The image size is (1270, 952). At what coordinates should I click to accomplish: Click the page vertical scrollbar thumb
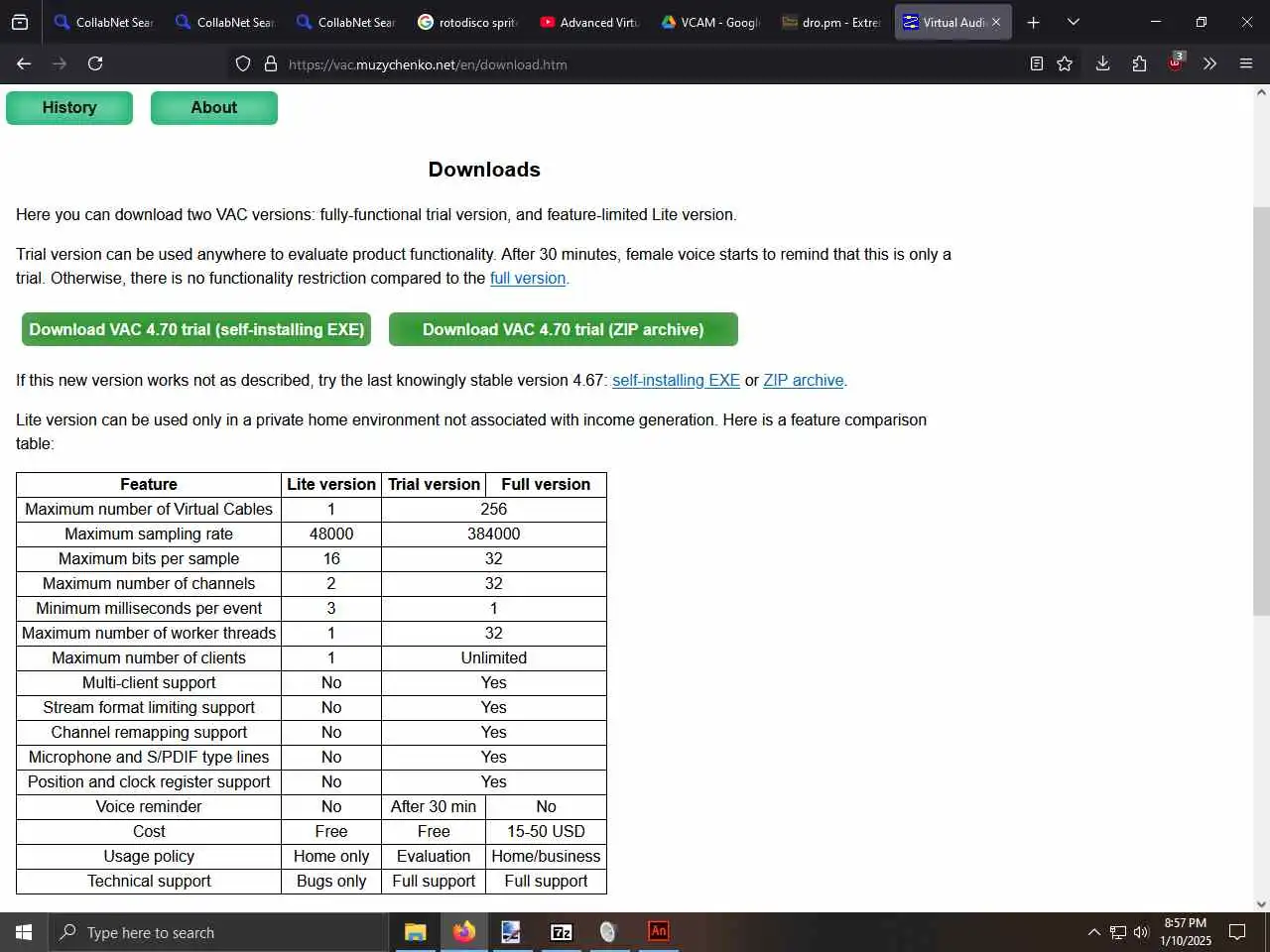(1261, 412)
